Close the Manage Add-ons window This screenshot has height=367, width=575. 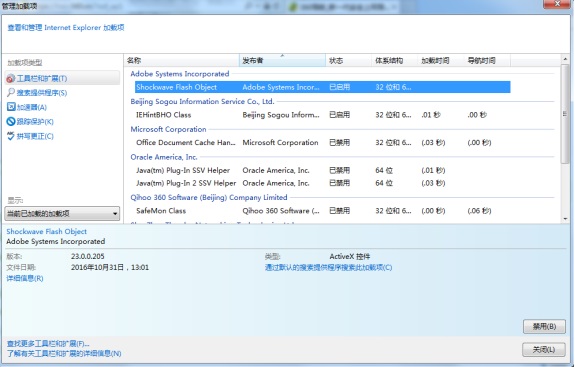[557, 4]
